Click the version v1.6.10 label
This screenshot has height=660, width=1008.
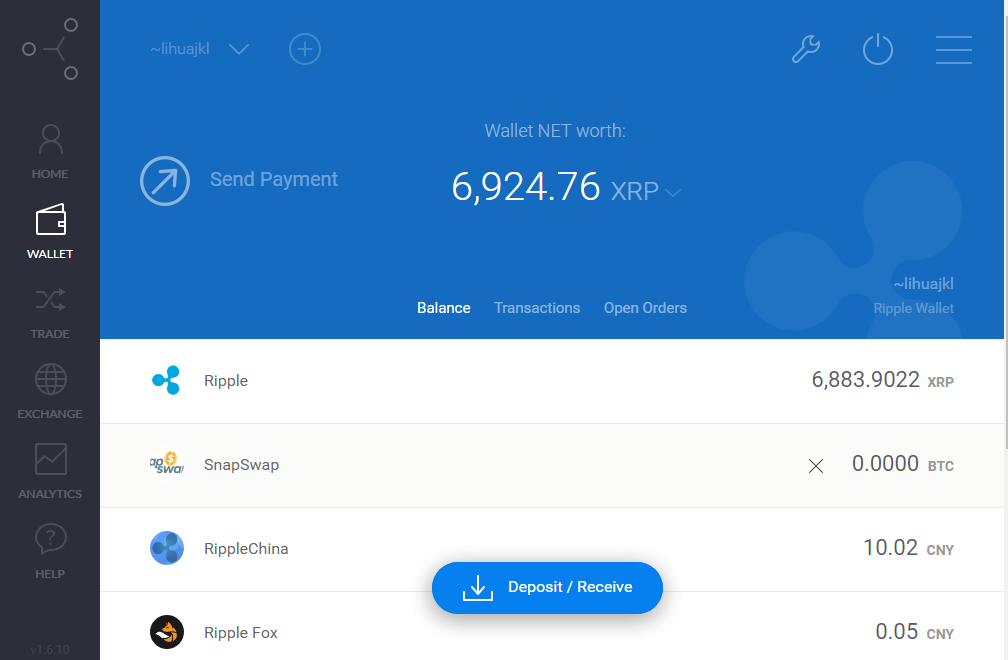click(x=50, y=650)
